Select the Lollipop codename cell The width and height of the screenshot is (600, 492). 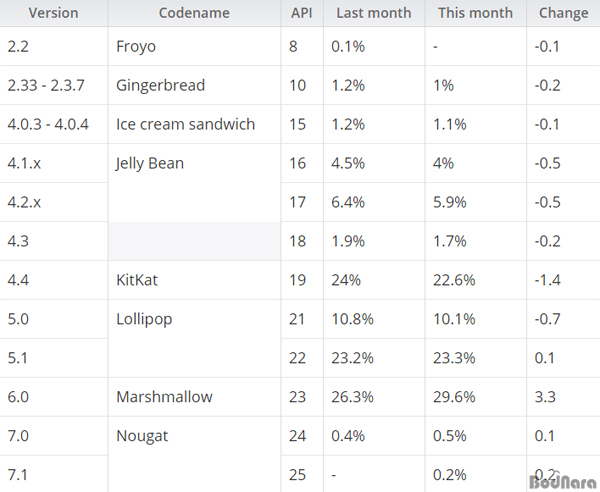click(194, 338)
